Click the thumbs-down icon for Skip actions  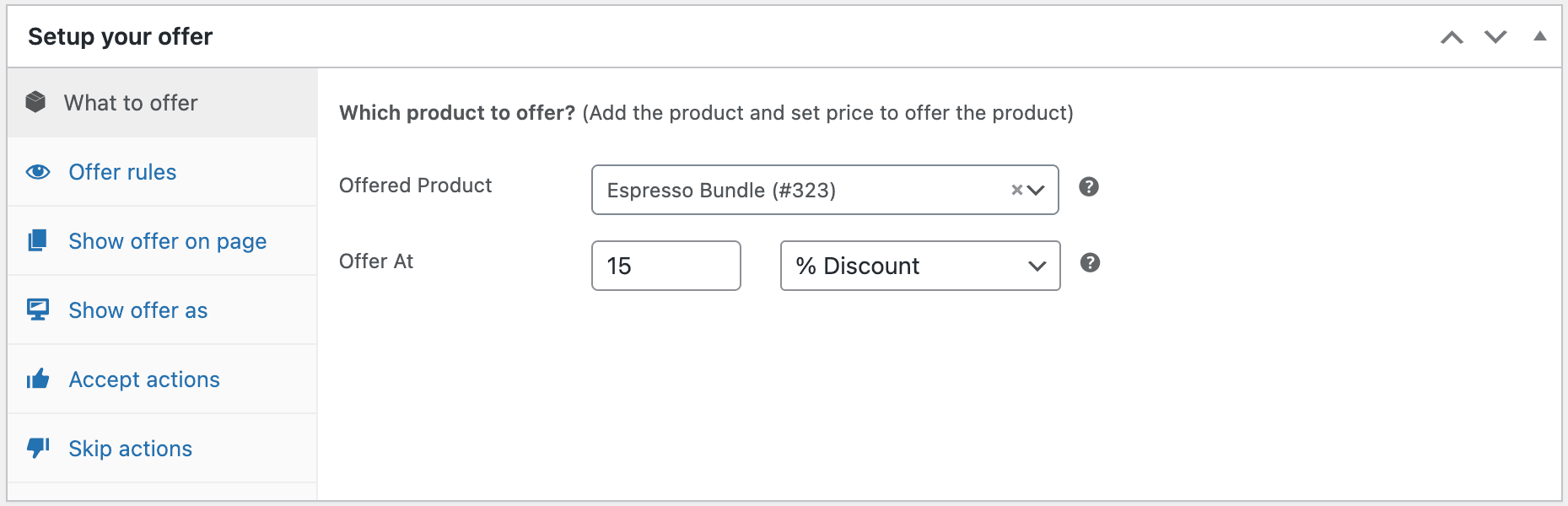(x=38, y=447)
